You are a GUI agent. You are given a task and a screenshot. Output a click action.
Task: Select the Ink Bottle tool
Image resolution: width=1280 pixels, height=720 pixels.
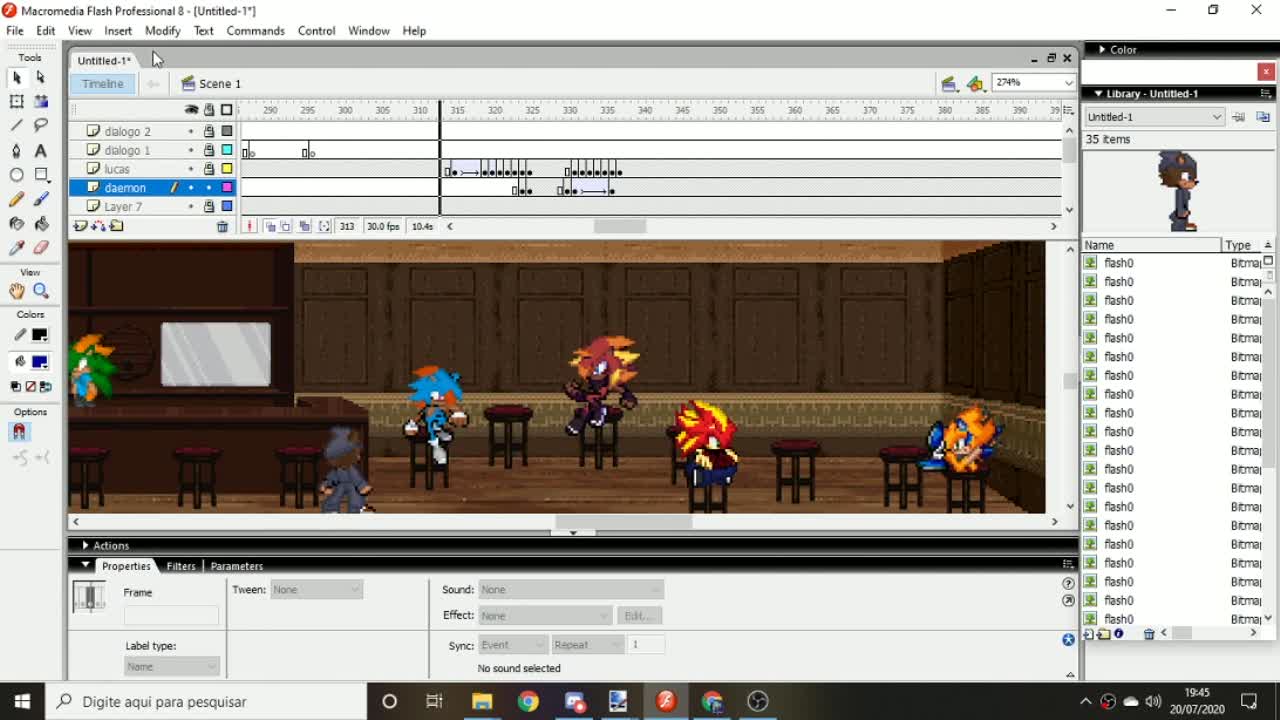pos(16,223)
